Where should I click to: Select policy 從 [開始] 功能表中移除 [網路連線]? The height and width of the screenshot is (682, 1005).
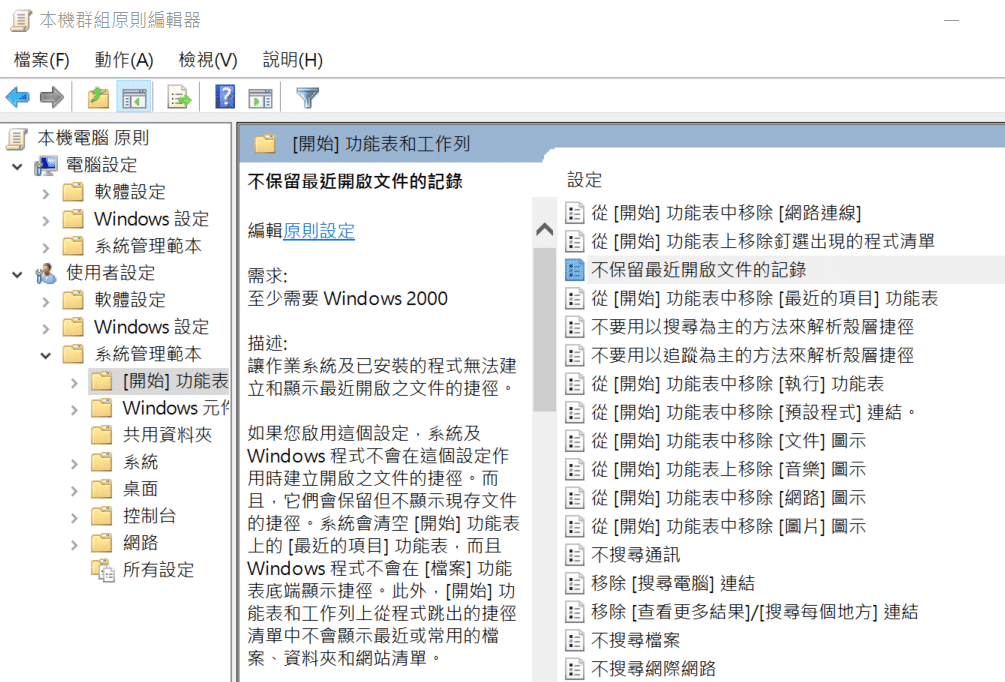[x=726, y=213]
